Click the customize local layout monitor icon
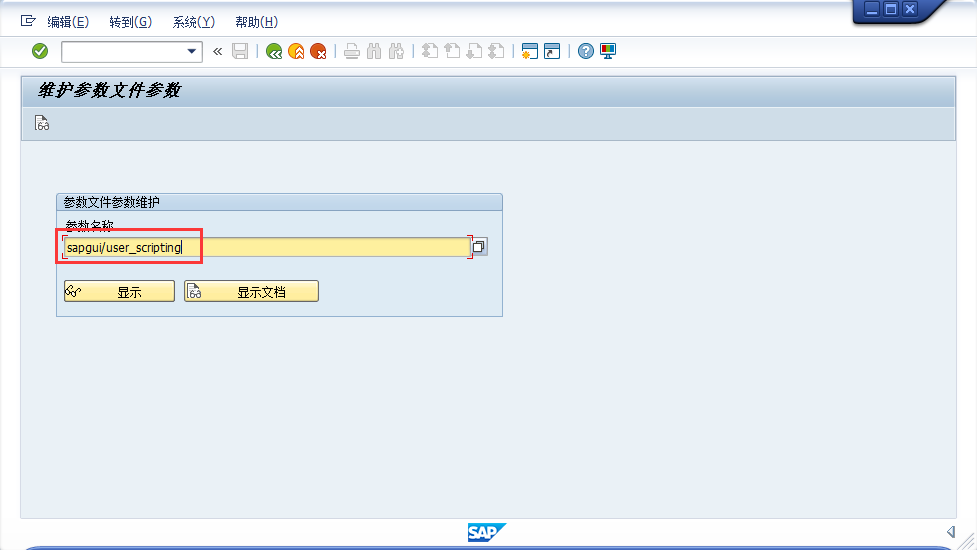Screen dimensions: 977x550 [x=608, y=51]
